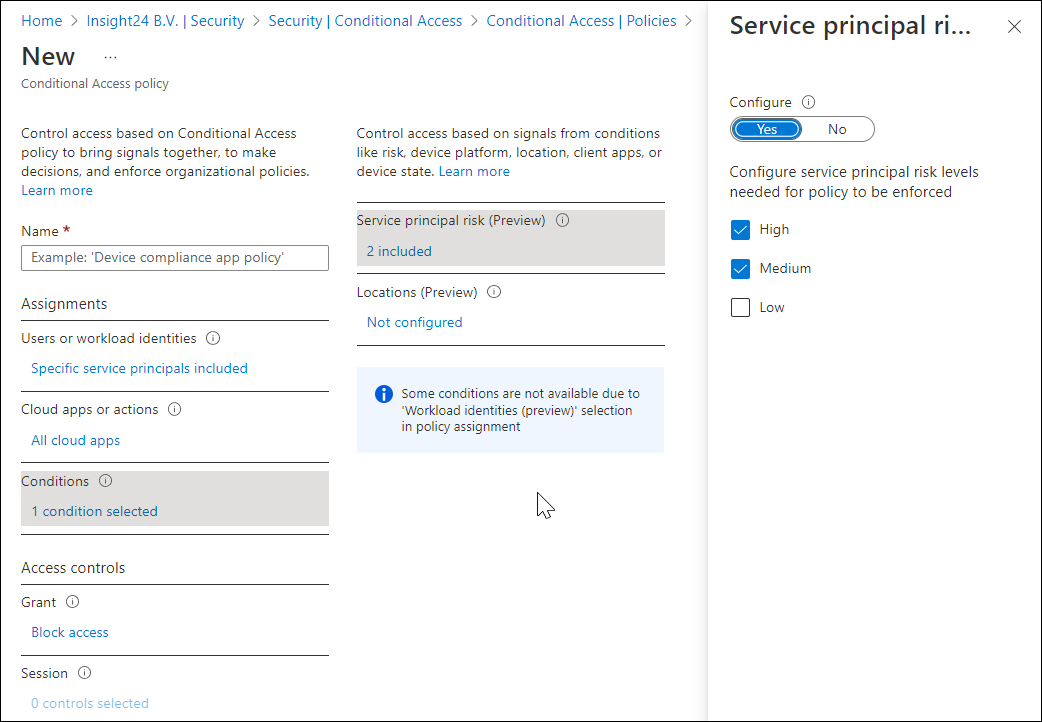Click the Assignments heading

point(64,304)
